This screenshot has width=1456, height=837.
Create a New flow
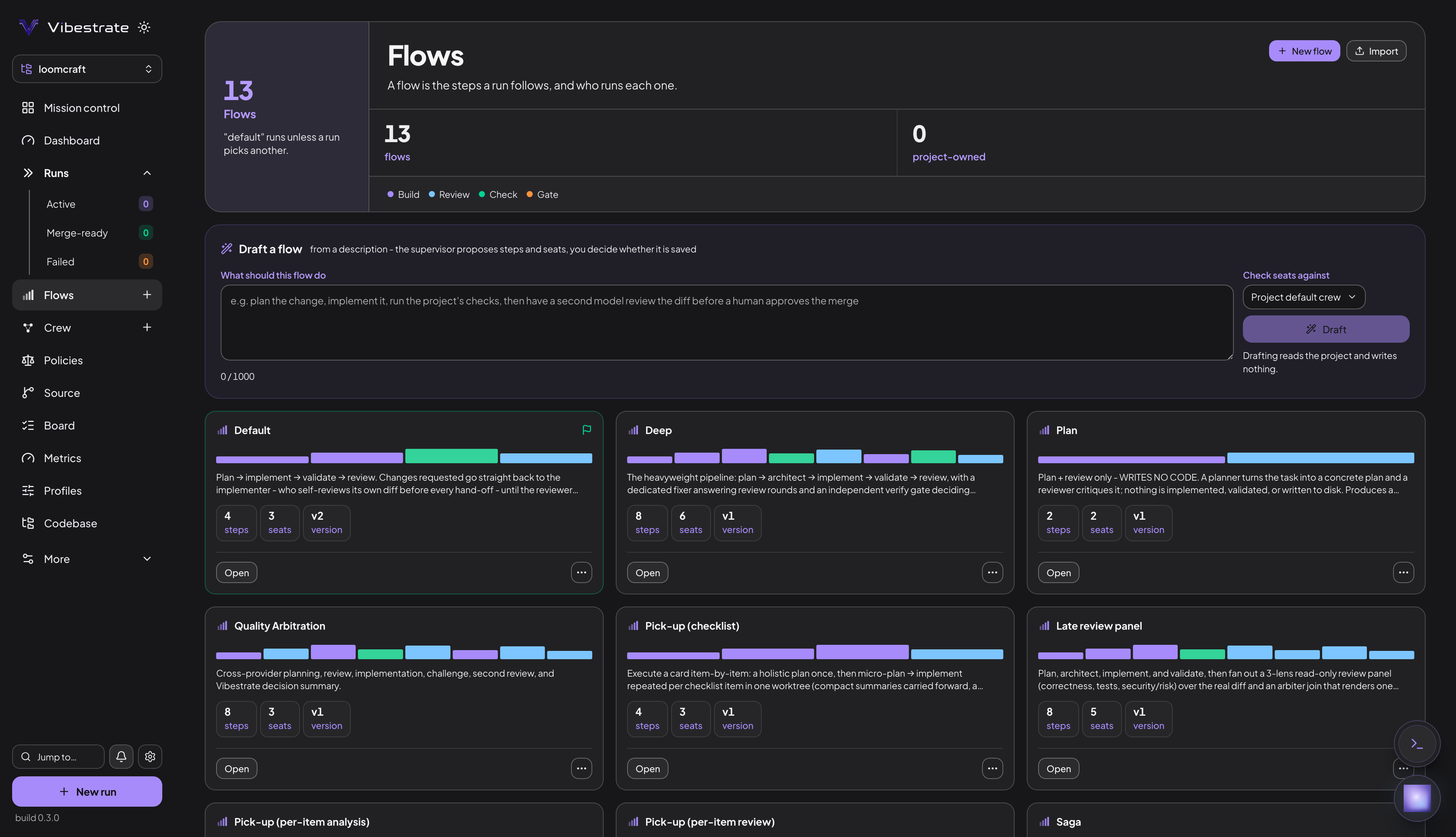(x=1304, y=51)
